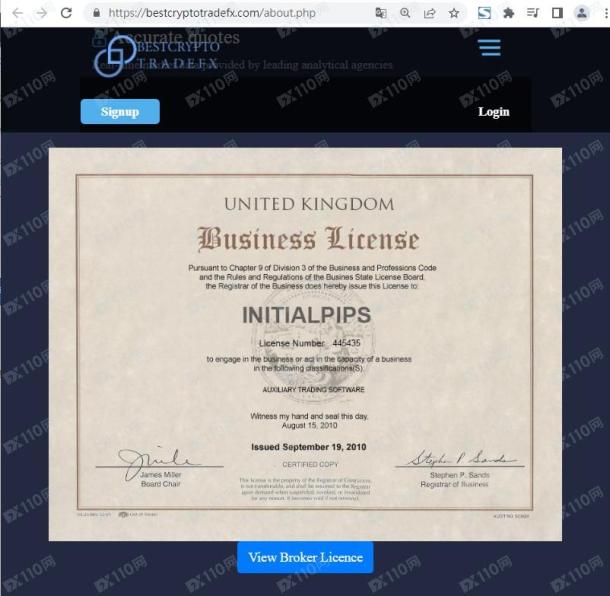Click the License Number 445435 text
610x596 pixels.
tap(310, 343)
